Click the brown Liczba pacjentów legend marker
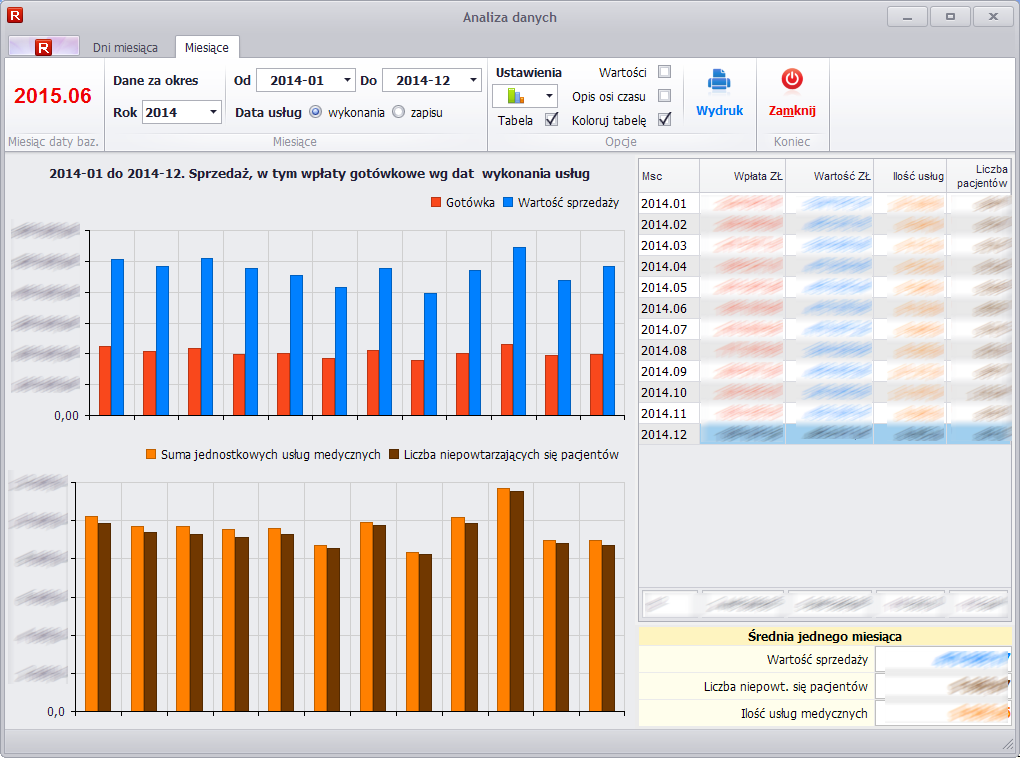This screenshot has width=1020, height=758. (394, 454)
